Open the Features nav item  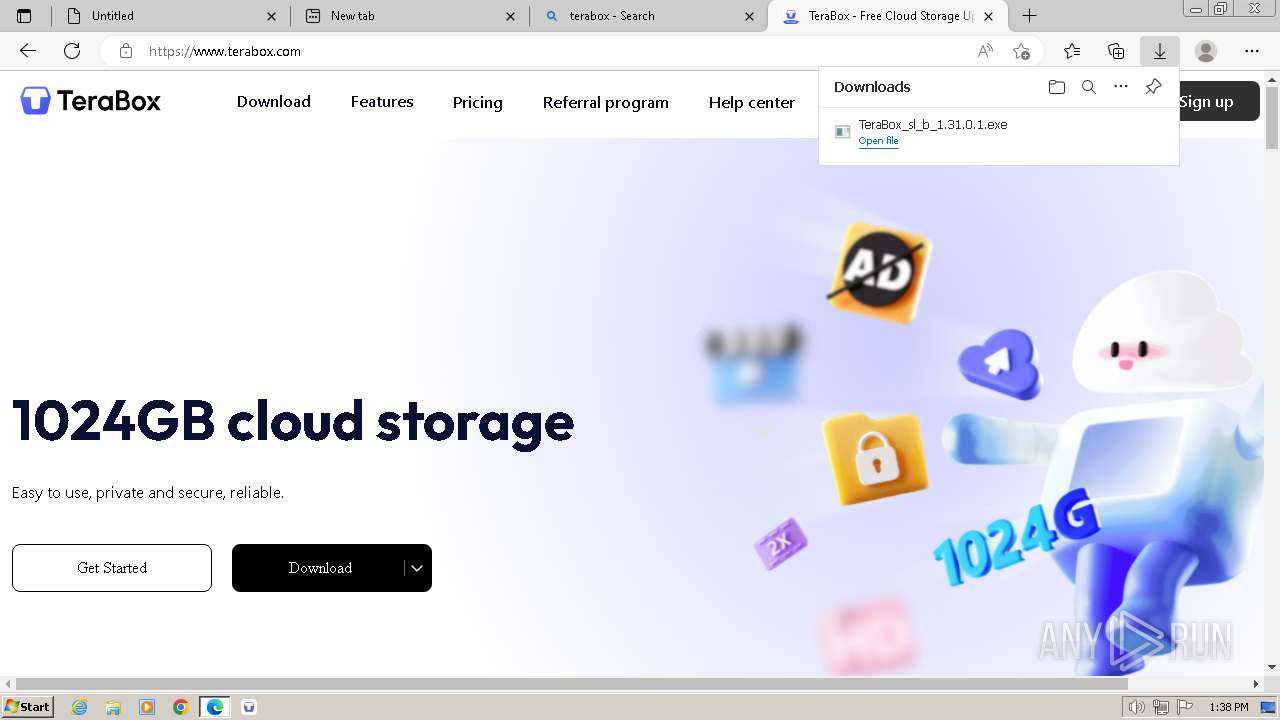click(x=382, y=102)
